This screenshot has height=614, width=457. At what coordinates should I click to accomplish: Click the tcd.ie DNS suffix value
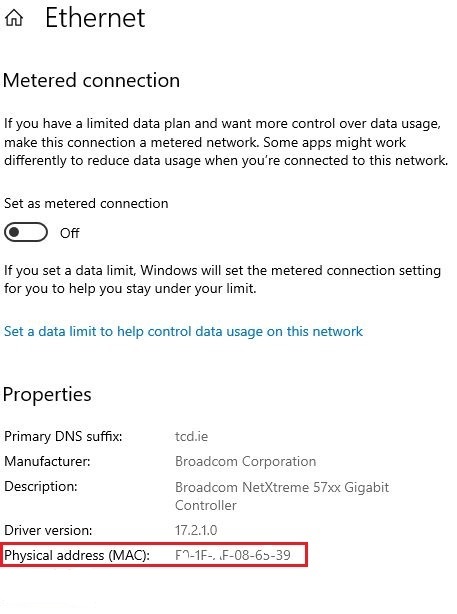coord(191,436)
